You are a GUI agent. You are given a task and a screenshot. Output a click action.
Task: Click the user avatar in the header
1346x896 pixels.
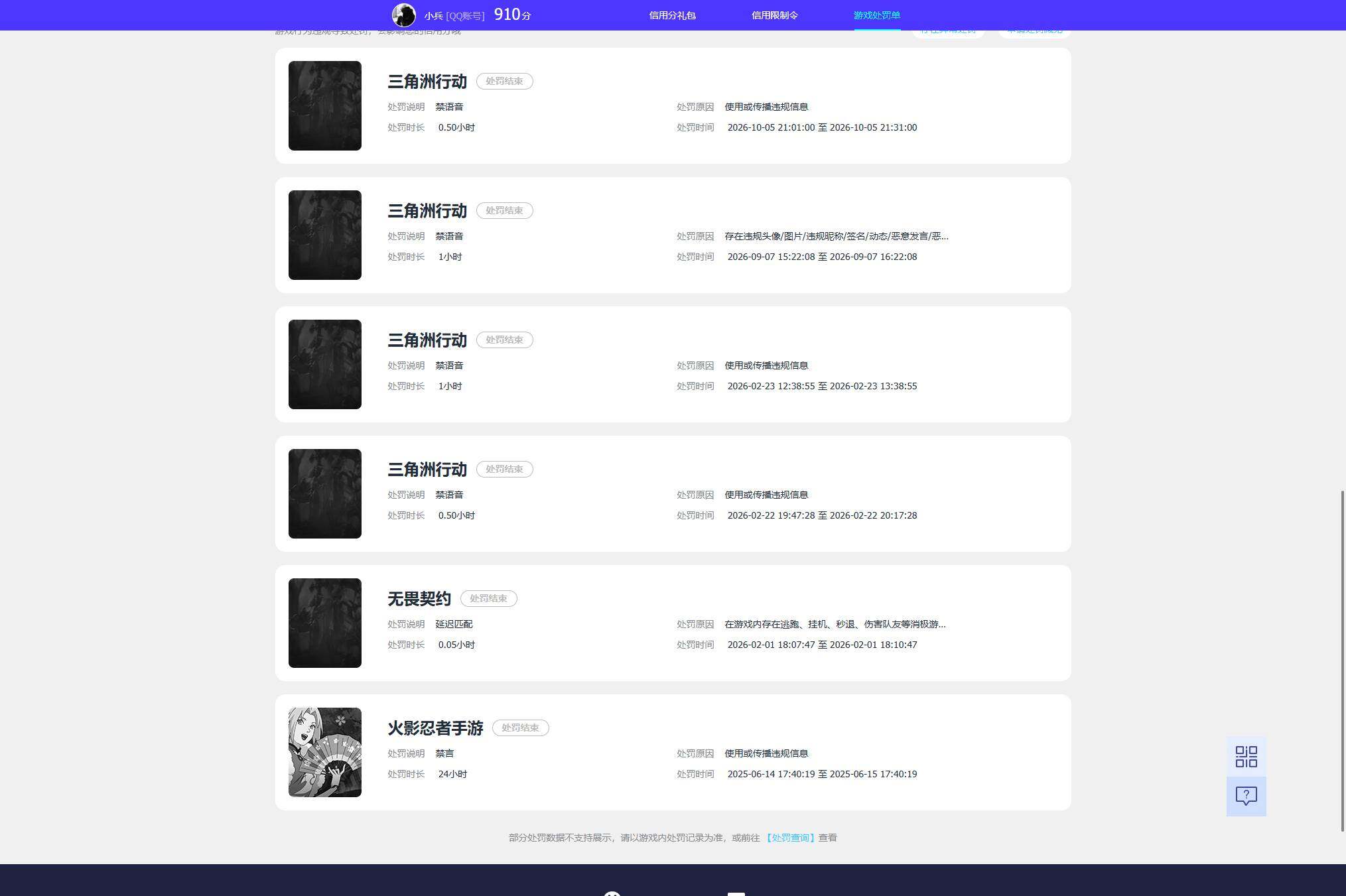point(403,15)
